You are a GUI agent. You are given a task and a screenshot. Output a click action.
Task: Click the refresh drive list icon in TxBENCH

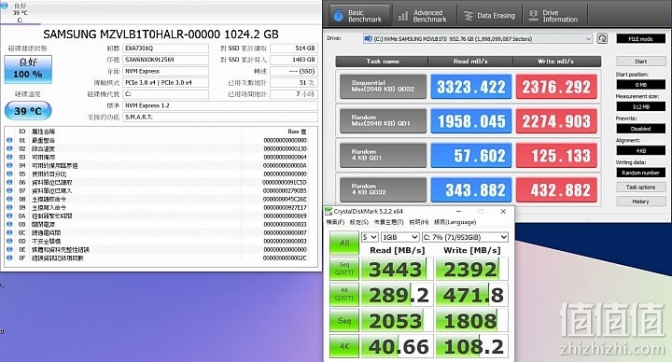[602, 39]
